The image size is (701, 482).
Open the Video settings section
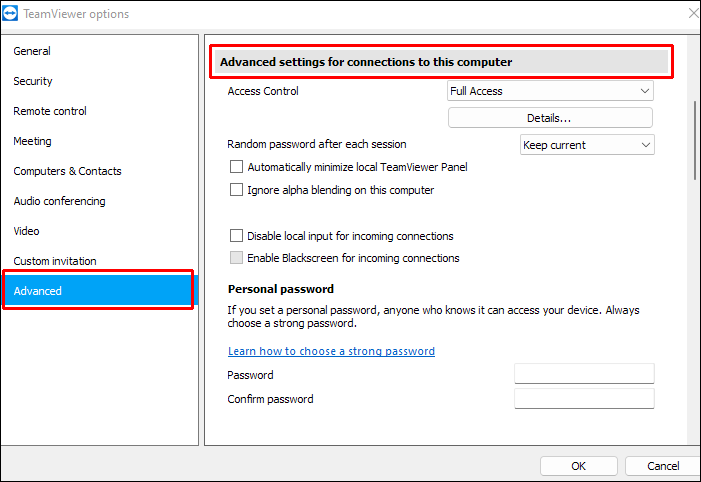tap(27, 231)
